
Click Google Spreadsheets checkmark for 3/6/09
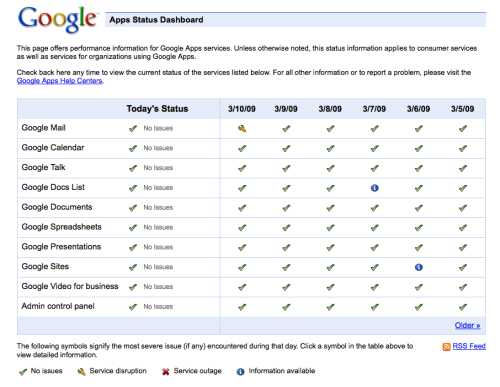(x=419, y=228)
